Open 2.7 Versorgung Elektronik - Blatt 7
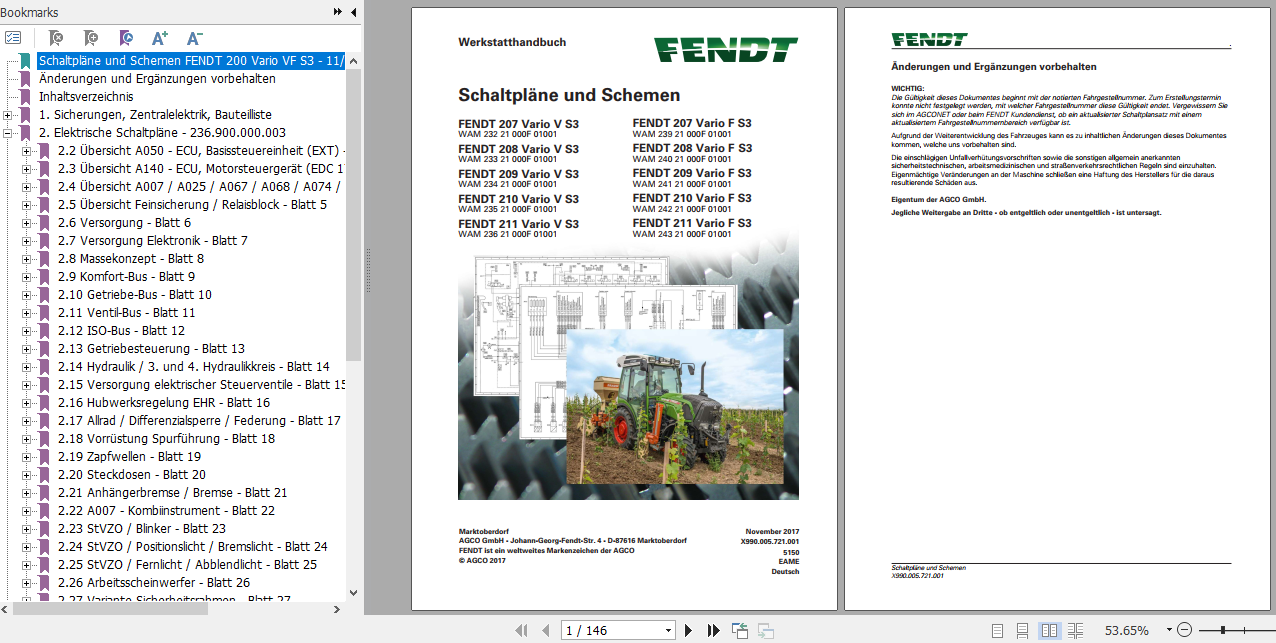1276x643 pixels. coord(153,241)
